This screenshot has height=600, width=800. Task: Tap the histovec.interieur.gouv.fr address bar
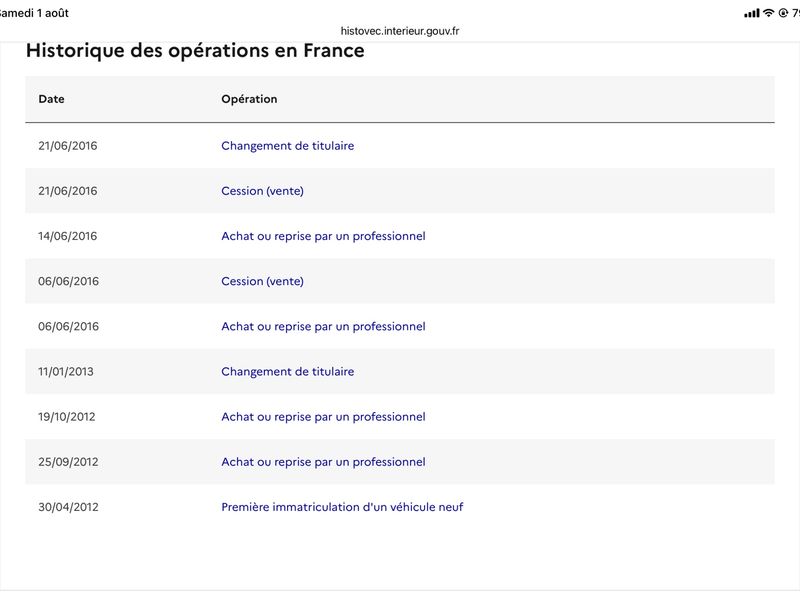(400, 31)
